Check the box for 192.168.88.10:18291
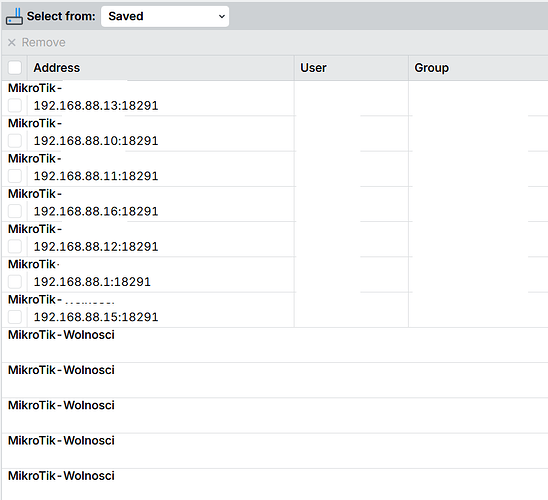Viewport: 548px width, 500px height. coord(15,140)
